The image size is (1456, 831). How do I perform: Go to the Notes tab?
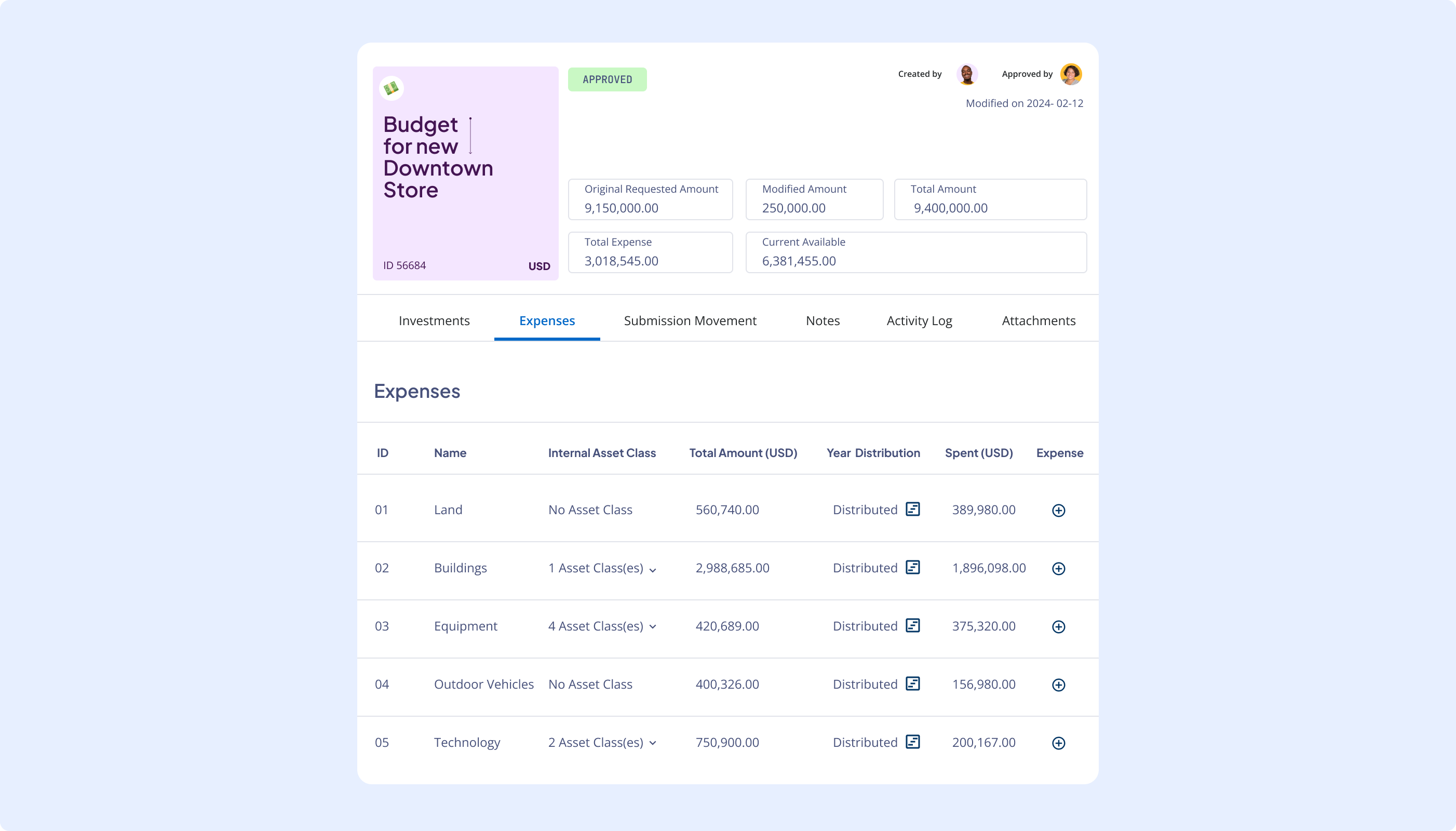coord(823,321)
